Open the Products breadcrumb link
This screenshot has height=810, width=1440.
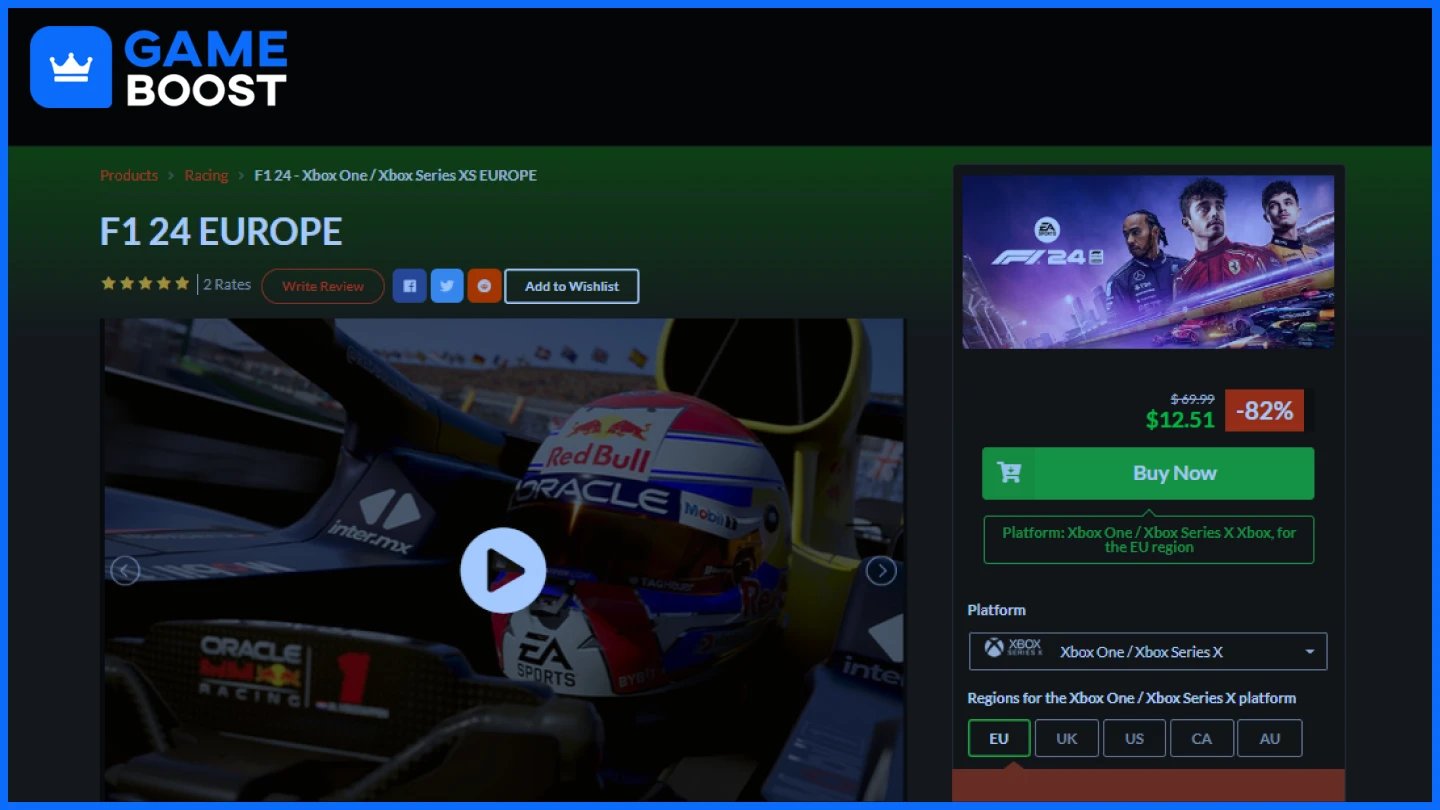point(129,175)
